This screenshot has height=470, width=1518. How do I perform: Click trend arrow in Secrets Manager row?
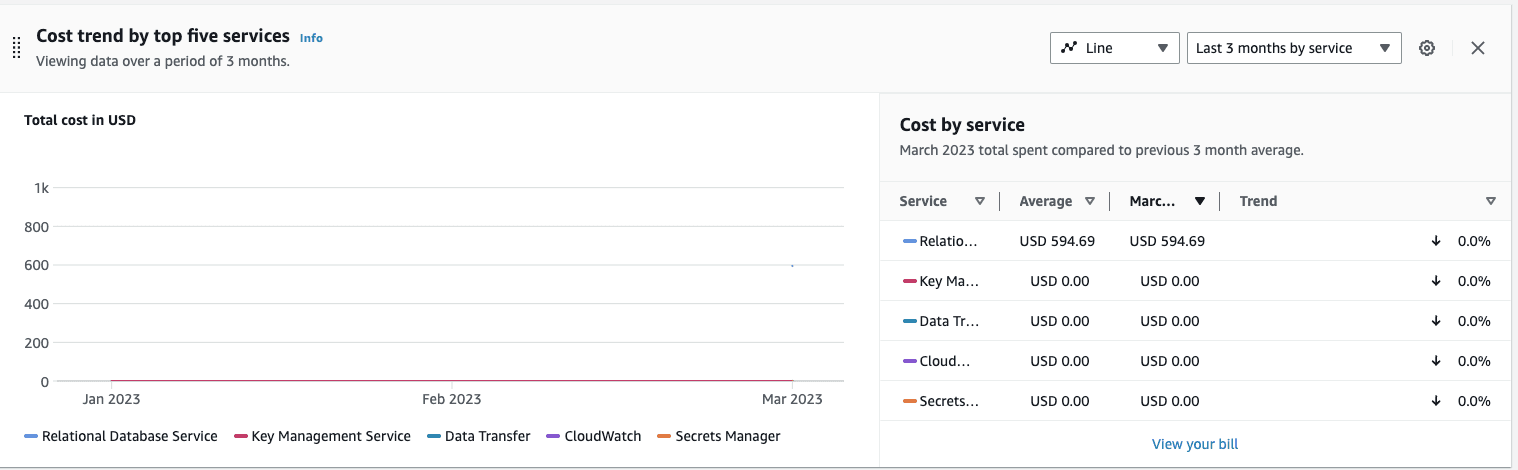pyautogui.click(x=1436, y=401)
